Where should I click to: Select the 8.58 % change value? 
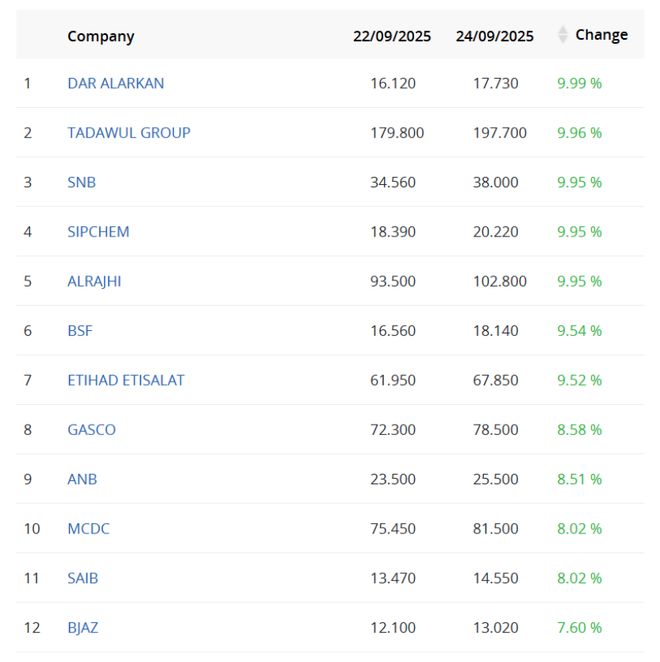(579, 429)
